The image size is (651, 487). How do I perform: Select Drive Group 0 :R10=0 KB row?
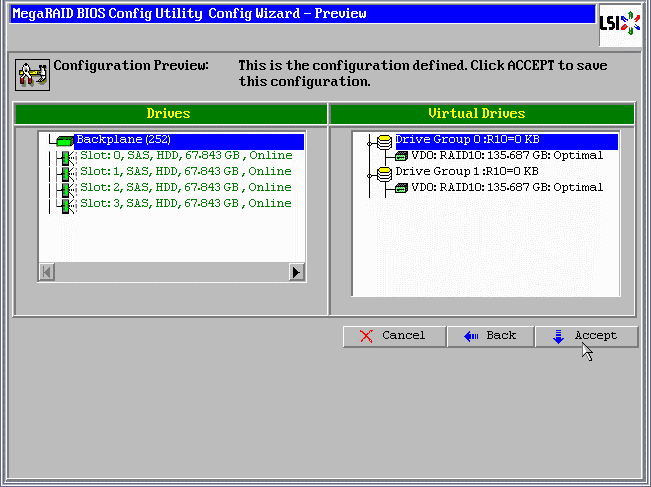point(507,141)
